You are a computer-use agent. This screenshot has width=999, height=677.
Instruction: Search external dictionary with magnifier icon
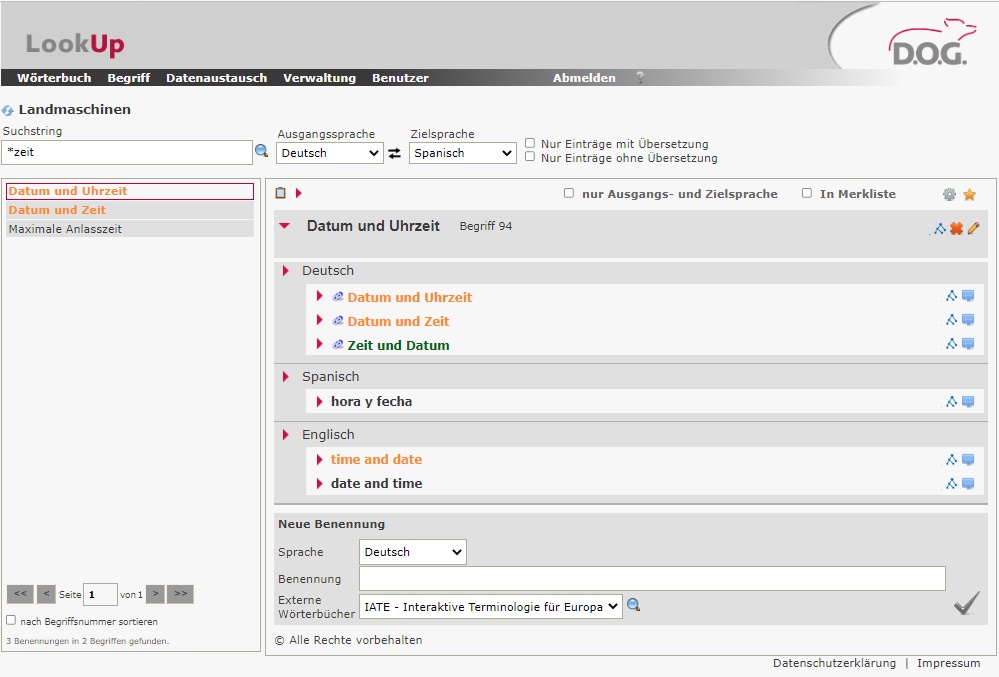pyautogui.click(x=633, y=605)
